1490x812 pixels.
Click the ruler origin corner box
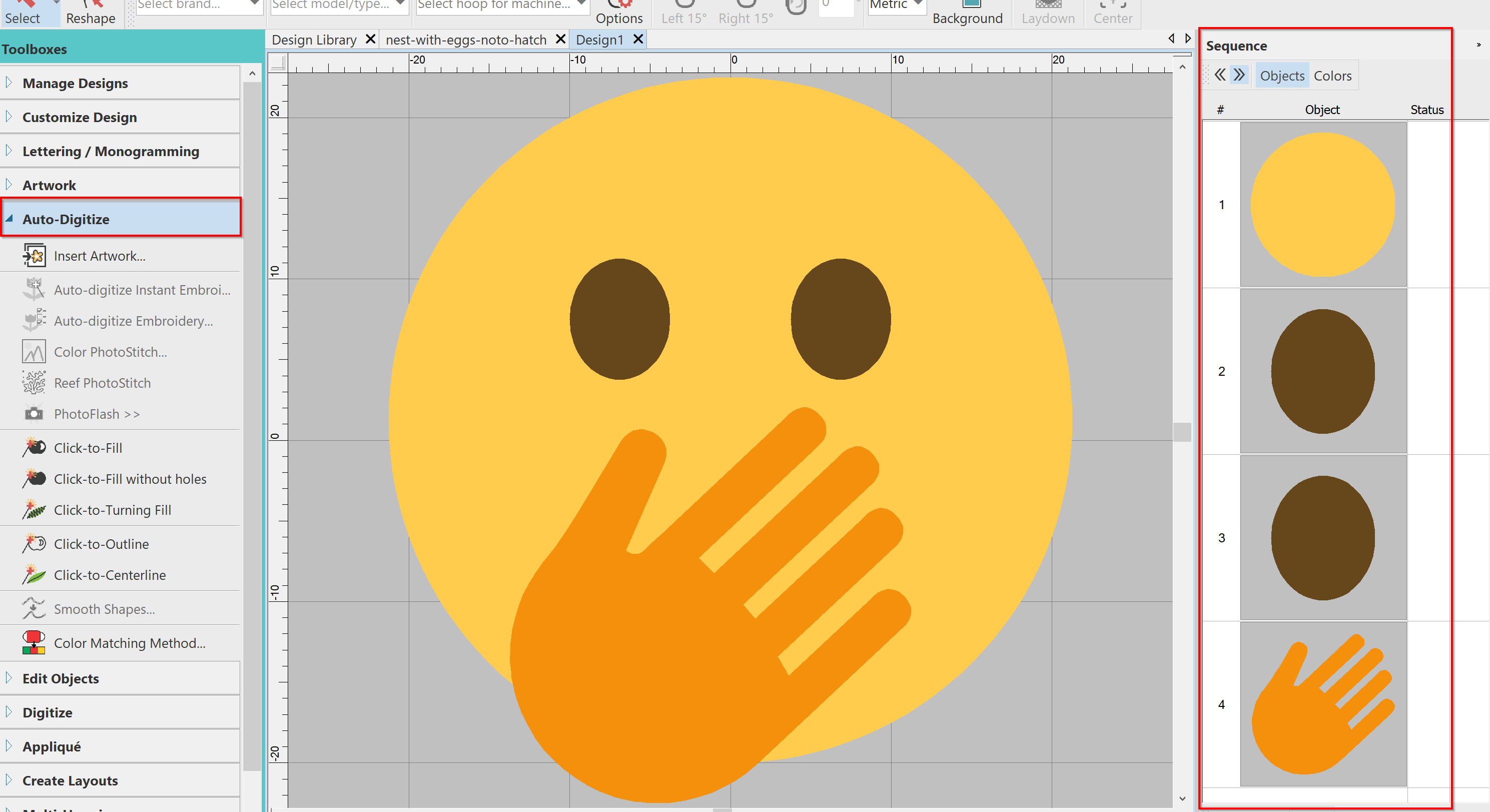[x=278, y=63]
